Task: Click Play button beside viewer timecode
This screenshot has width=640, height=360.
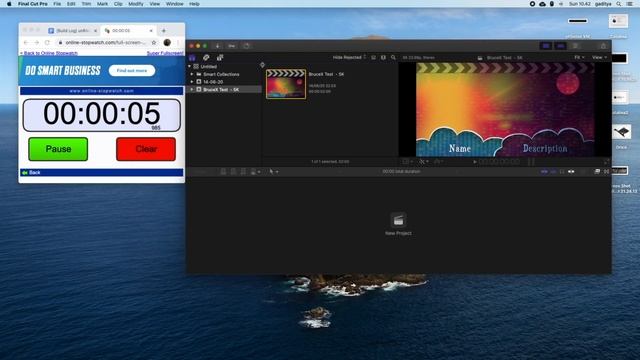Action: tap(475, 162)
